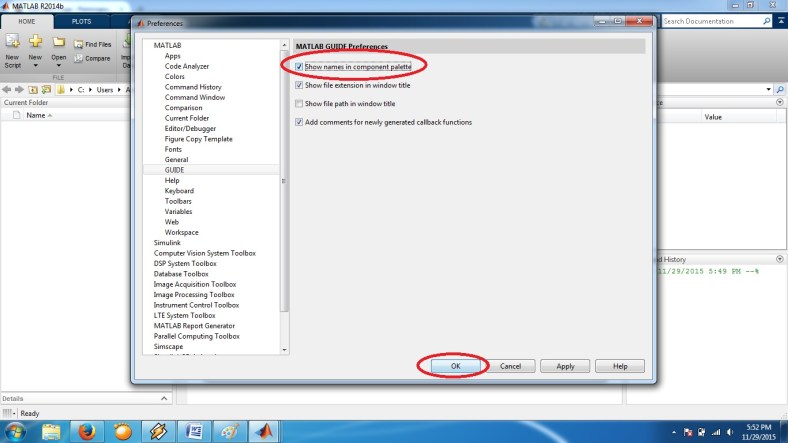
Task: Click the New Script icon
Action: [x=12, y=42]
